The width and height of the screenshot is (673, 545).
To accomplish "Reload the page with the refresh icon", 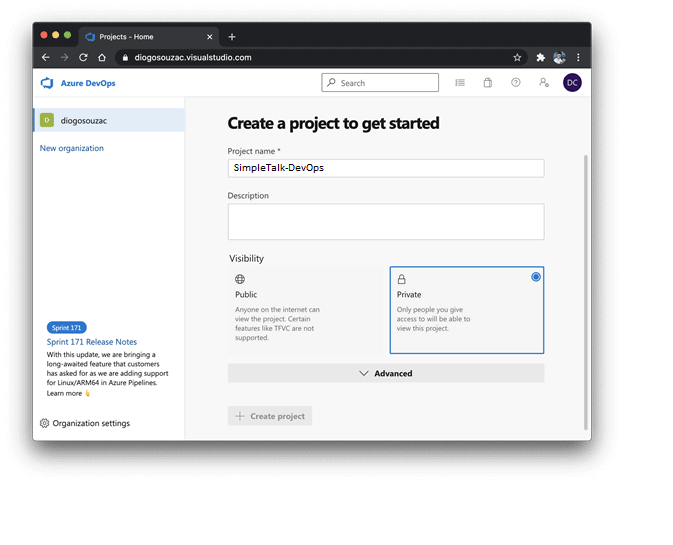I will point(83,57).
